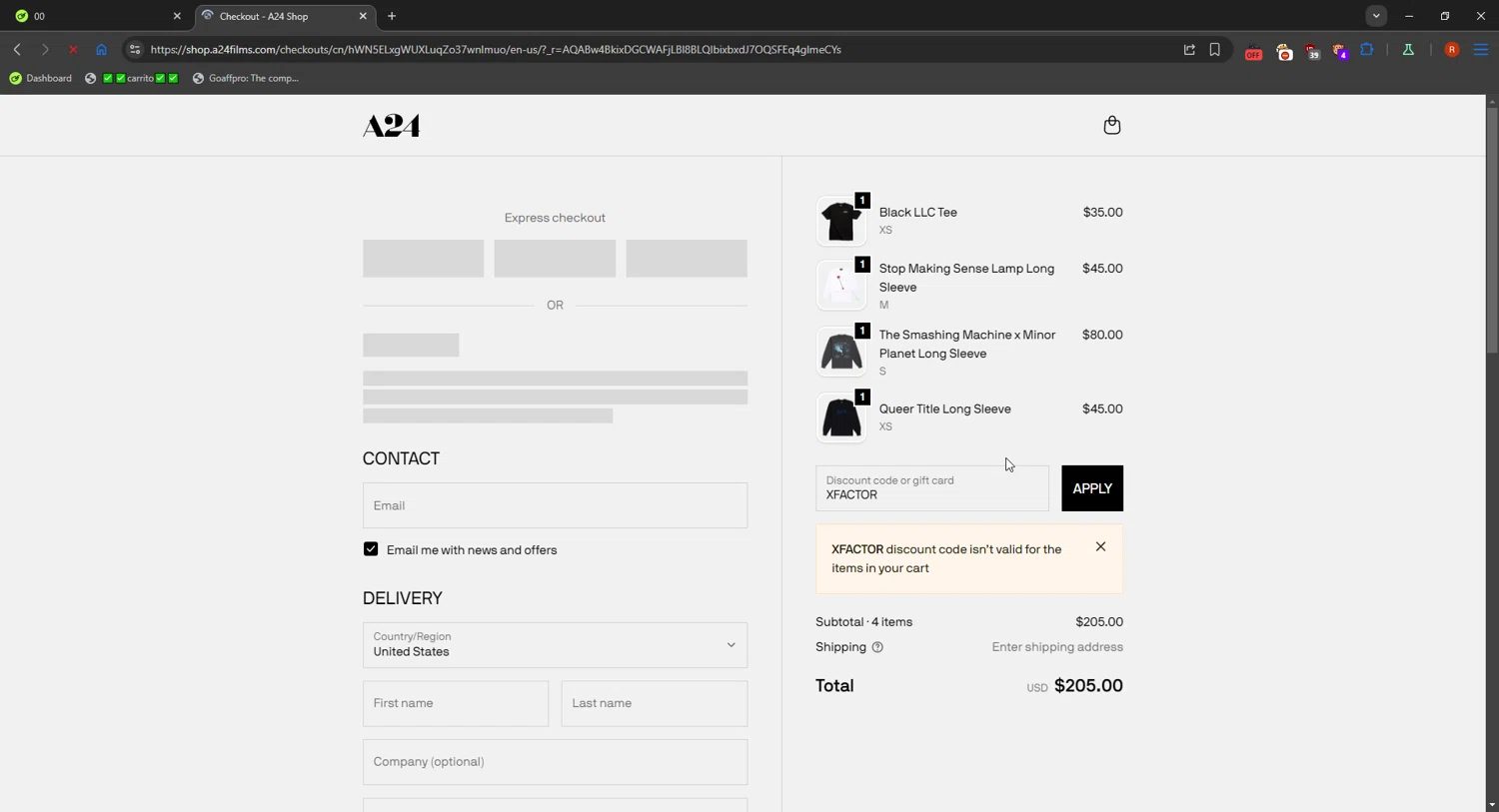Open the Dashboard bookmark
Viewport: 1499px width, 812px height.
(x=40, y=78)
